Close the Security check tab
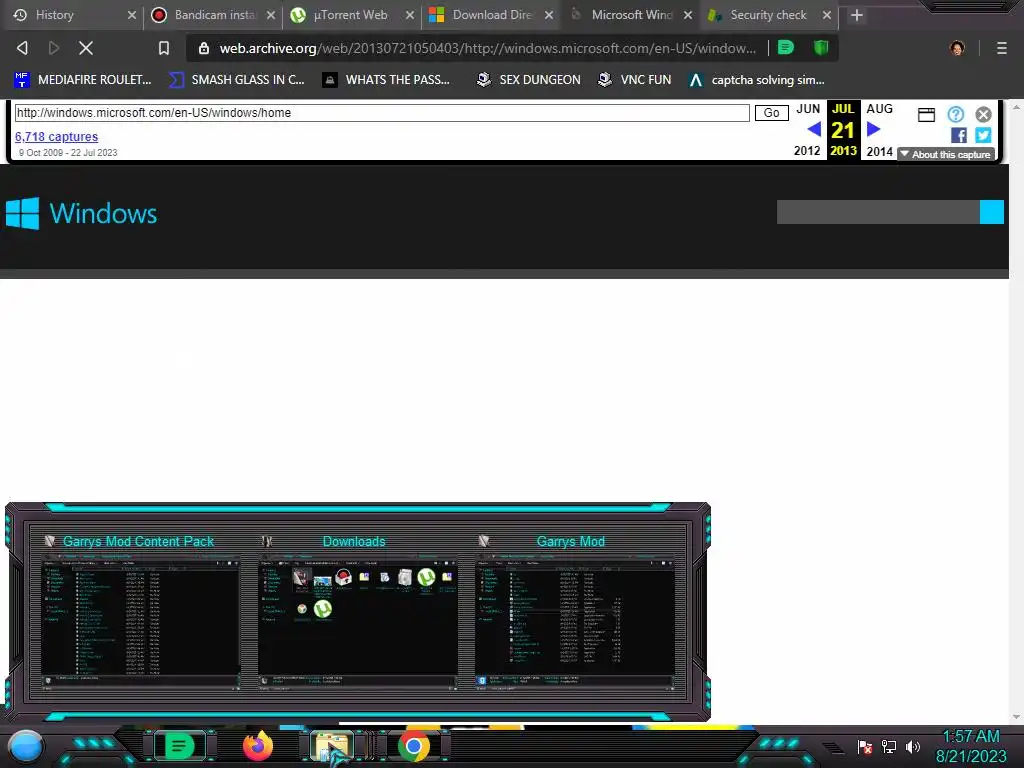 coord(827,15)
